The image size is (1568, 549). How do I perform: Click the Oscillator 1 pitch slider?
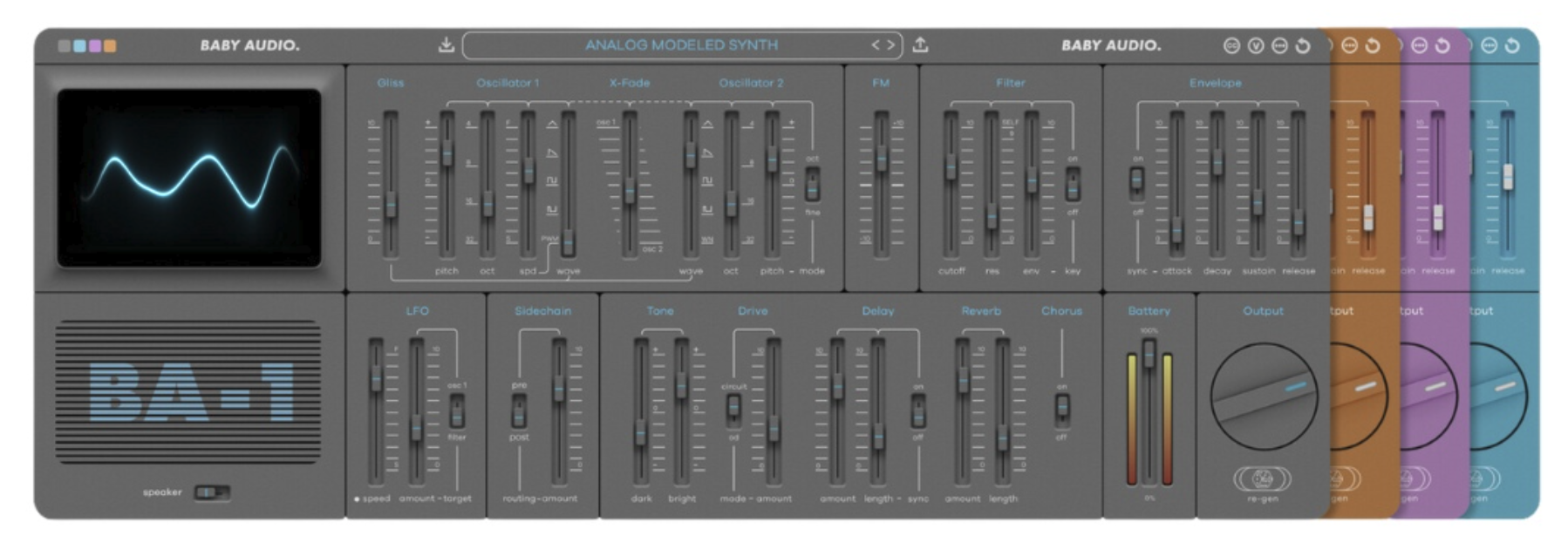pos(447,184)
